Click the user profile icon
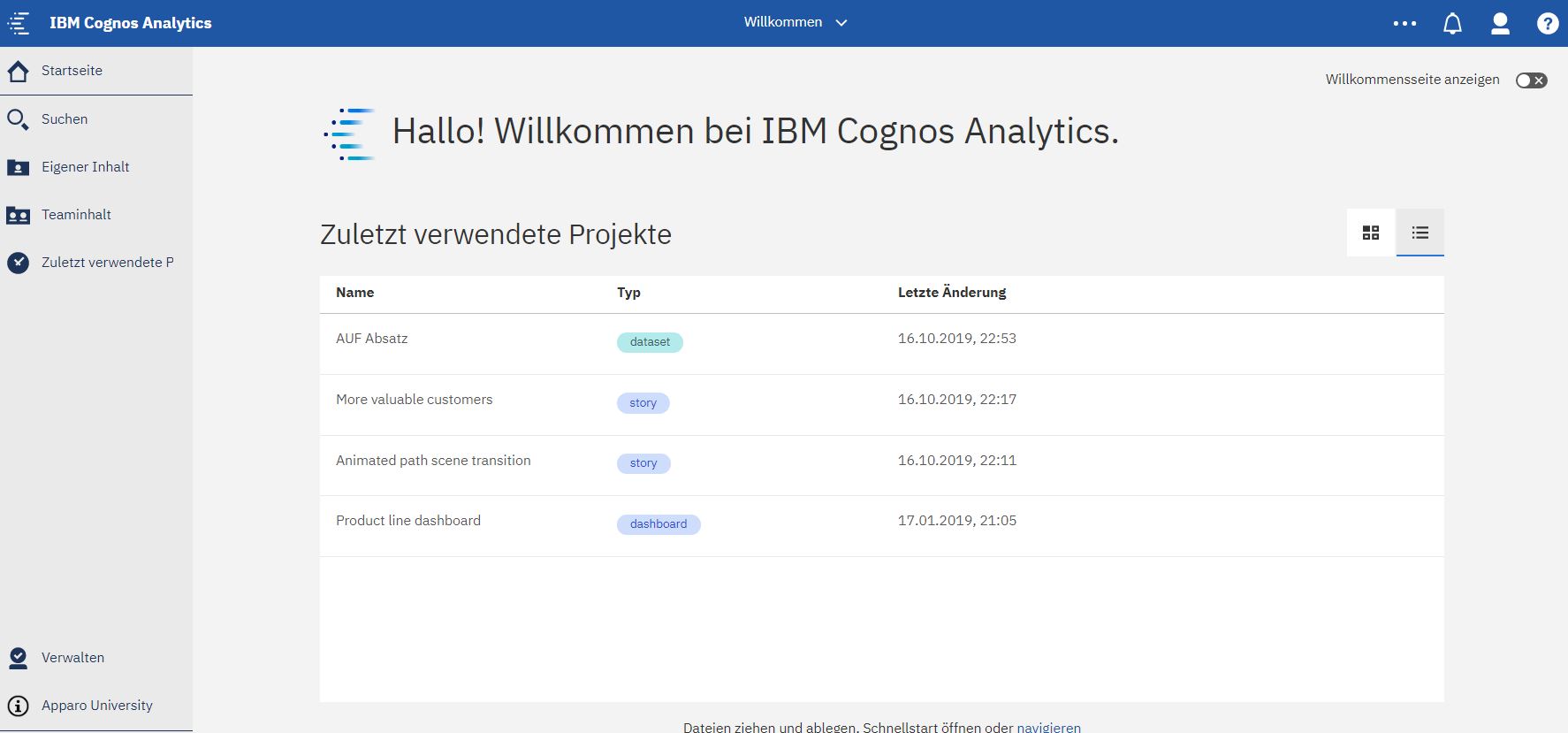 tap(1500, 24)
